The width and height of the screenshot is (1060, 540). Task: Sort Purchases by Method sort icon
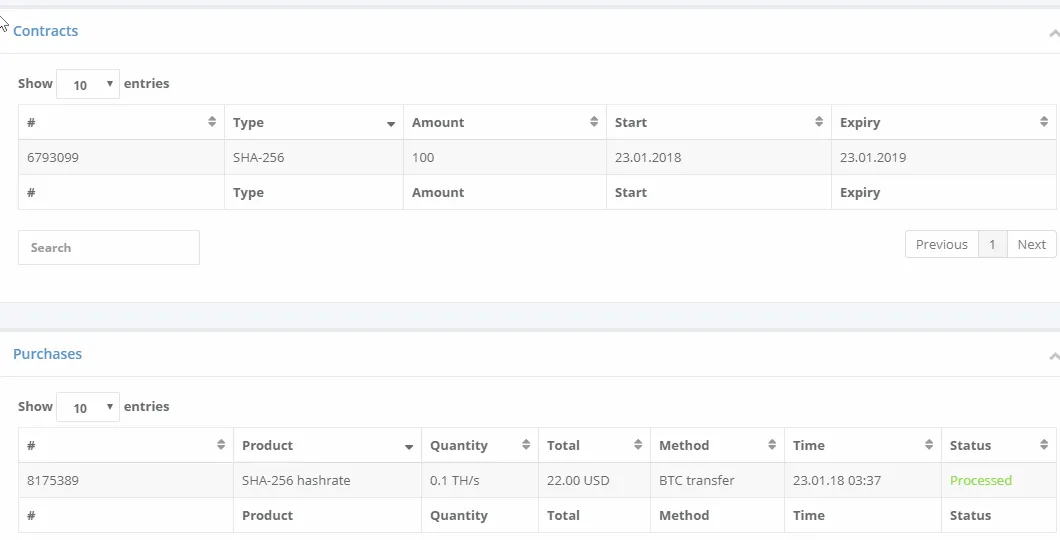[771, 445]
